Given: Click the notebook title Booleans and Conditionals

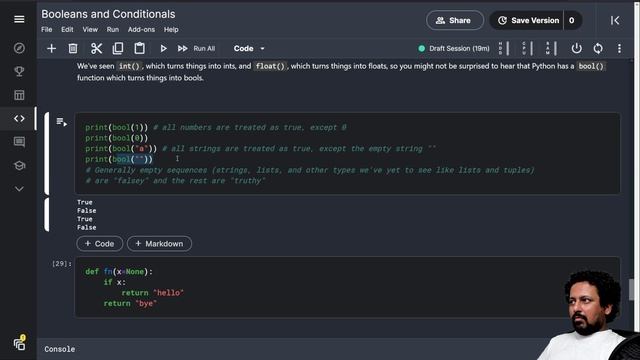Looking at the screenshot, I should coord(108,14).
